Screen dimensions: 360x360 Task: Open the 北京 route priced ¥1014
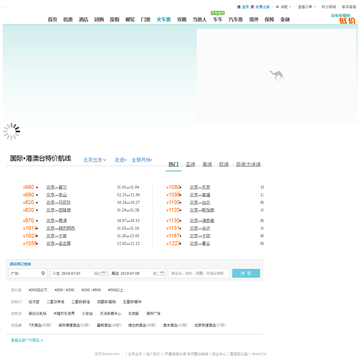point(61,228)
